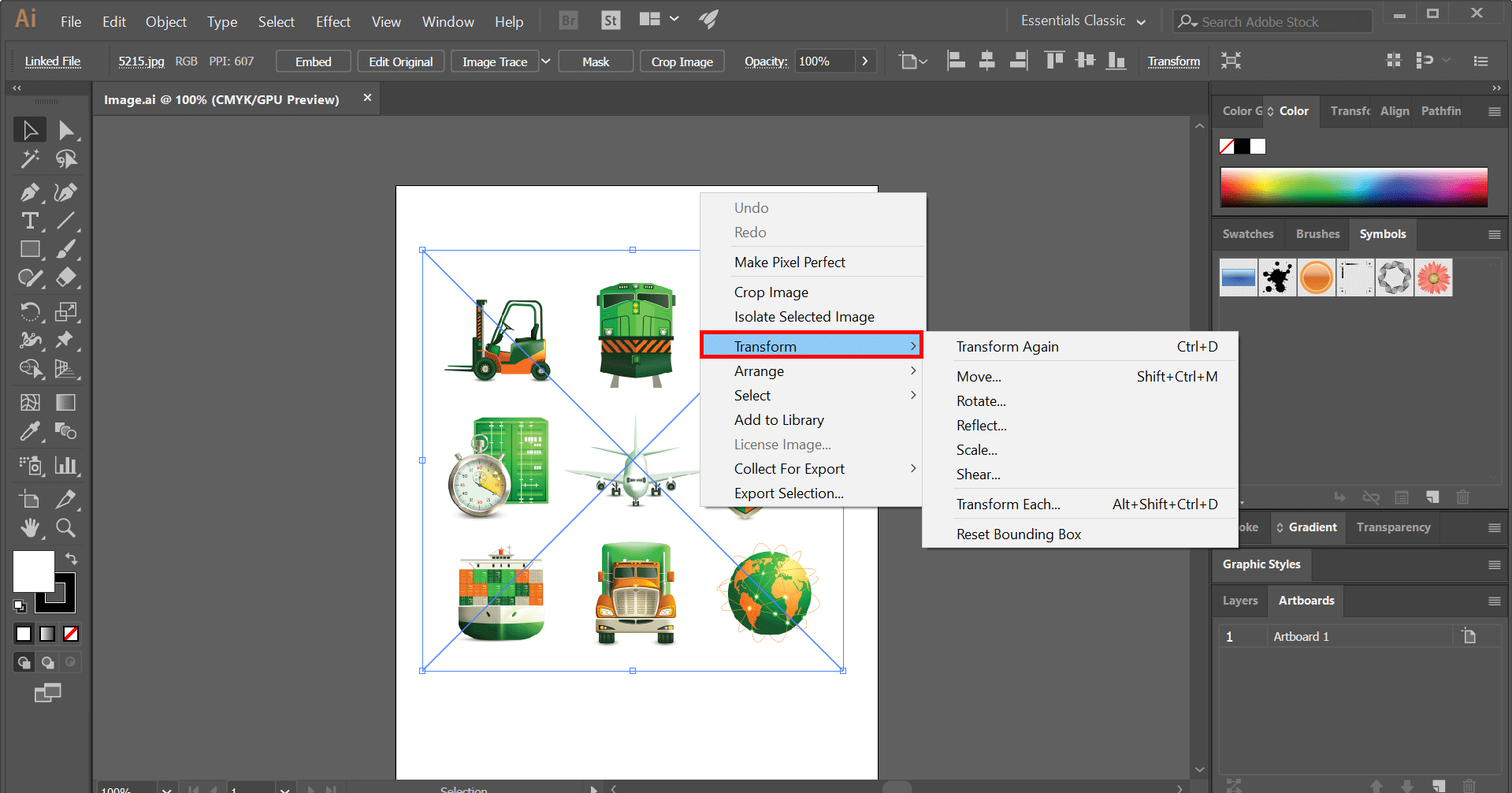Image resolution: width=1512 pixels, height=793 pixels.
Task: Expand the Image Trace dropdown arrow
Action: (x=545, y=61)
